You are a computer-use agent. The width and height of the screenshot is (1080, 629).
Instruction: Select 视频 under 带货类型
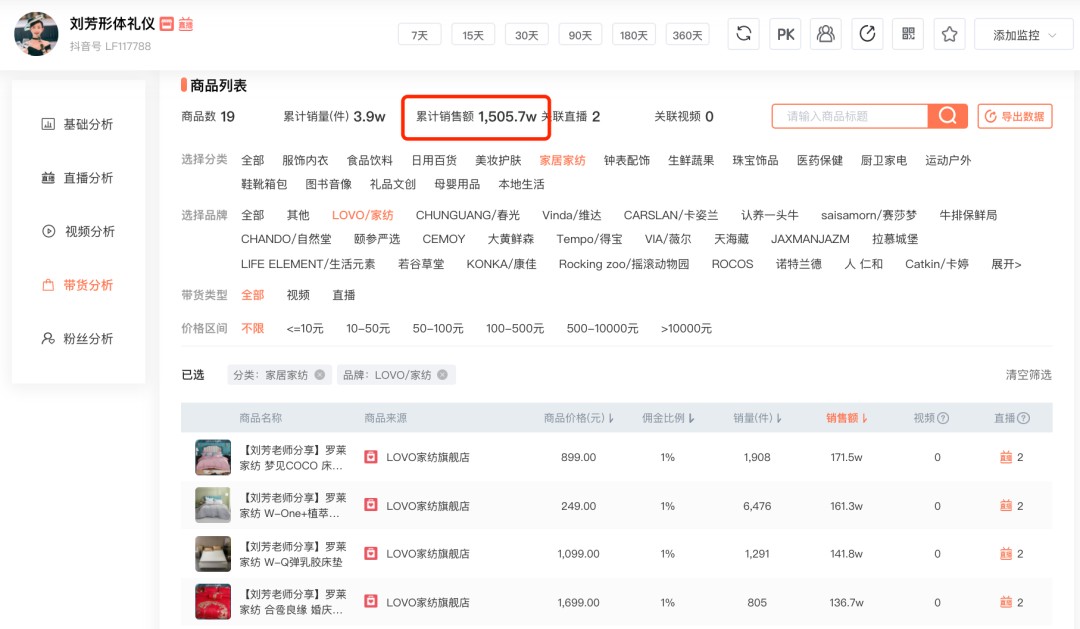coord(298,295)
